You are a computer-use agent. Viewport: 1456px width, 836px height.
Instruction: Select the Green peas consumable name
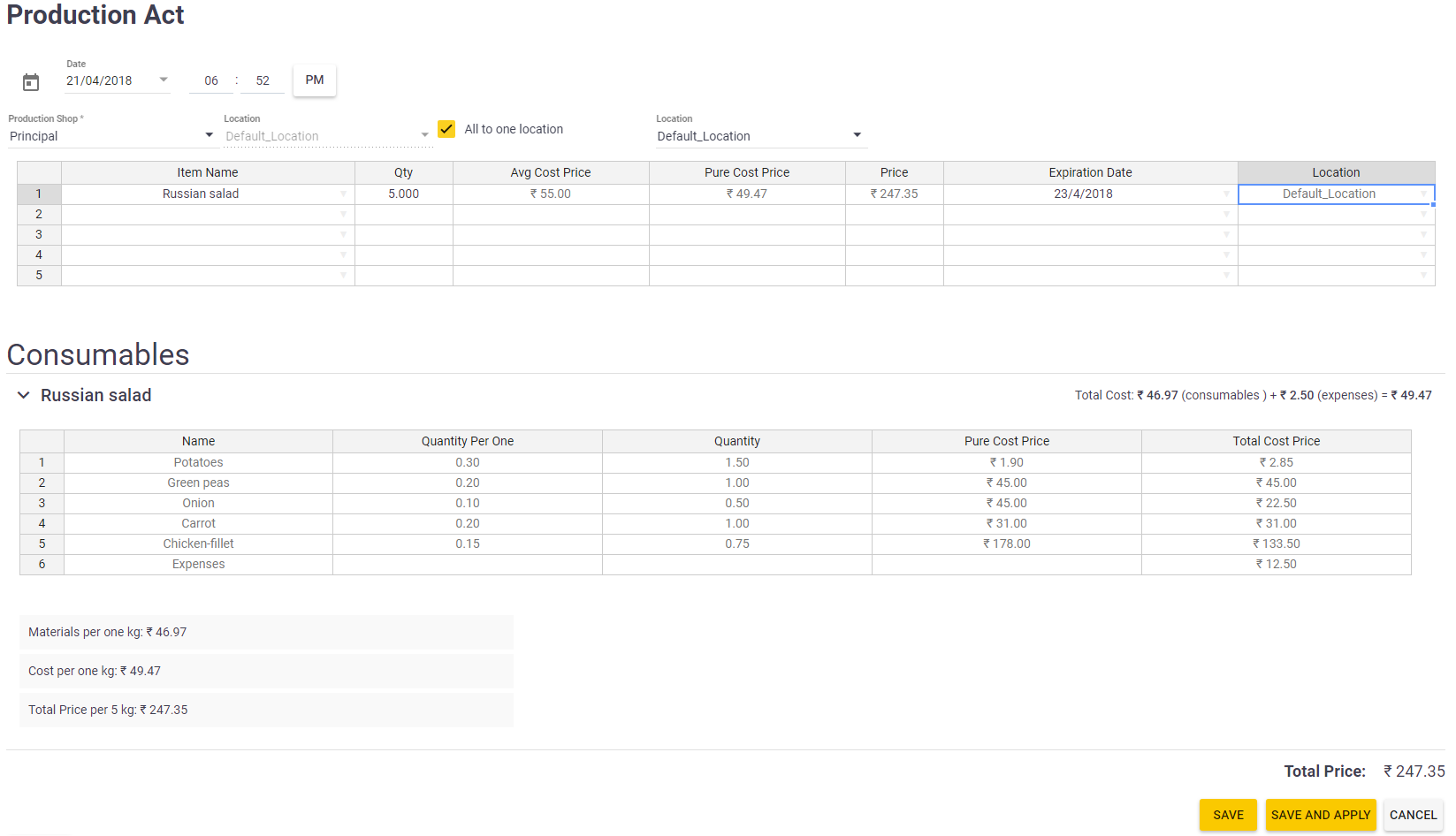click(x=199, y=483)
